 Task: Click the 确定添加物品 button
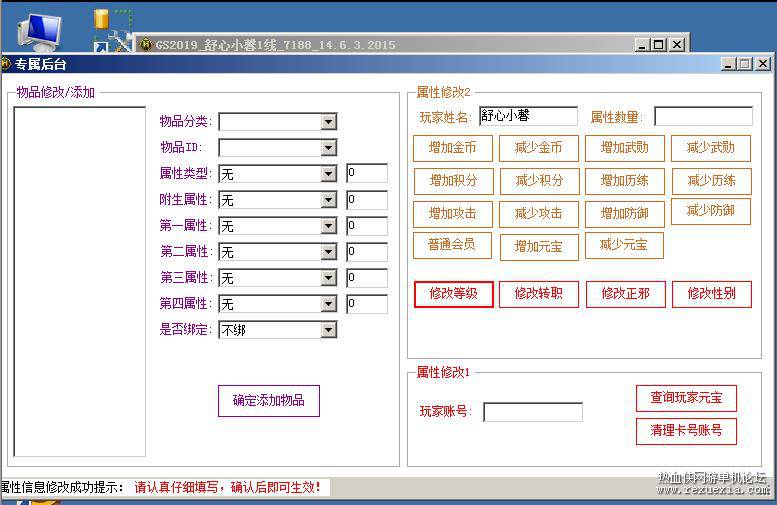[x=269, y=400]
